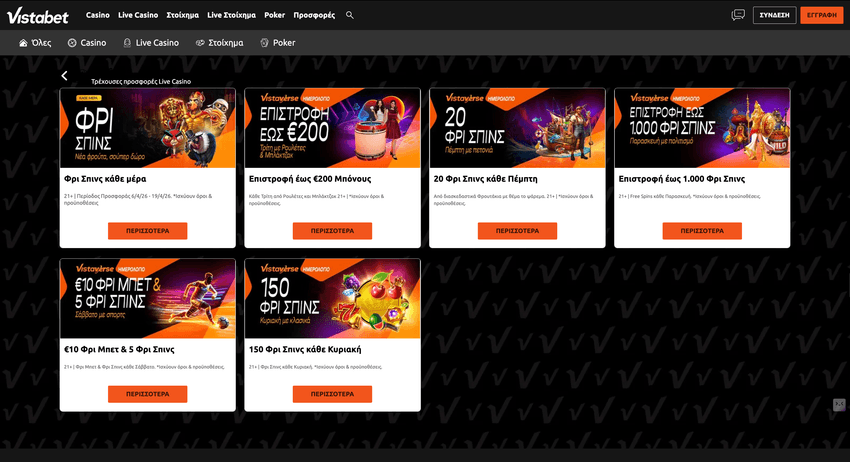This screenshot has width=850, height=462.
Task: Open the search magnifier icon
Action: pos(350,15)
